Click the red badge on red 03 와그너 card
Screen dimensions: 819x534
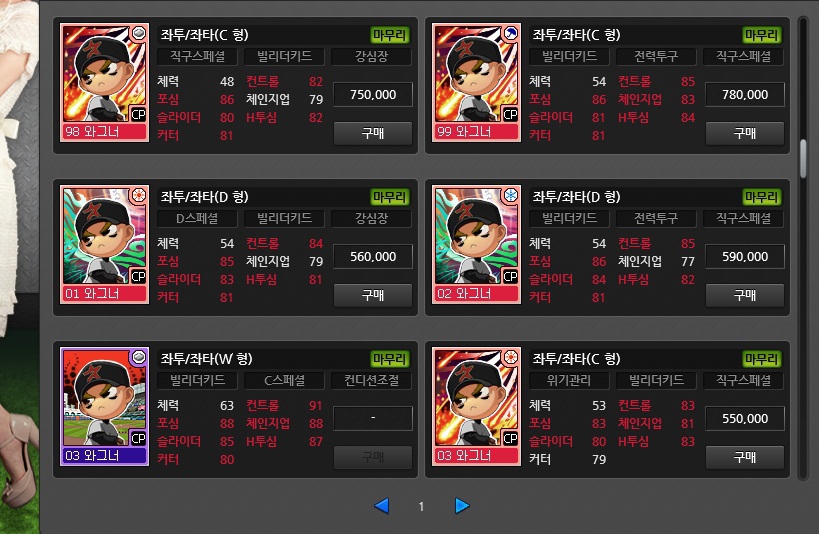(x=510, y=358)
